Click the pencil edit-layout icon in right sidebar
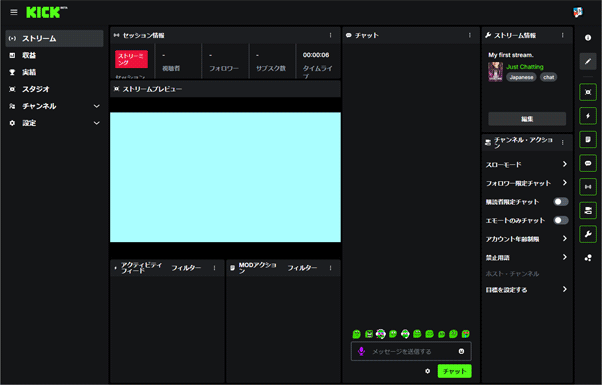The image size is (602, 385). 588,61
